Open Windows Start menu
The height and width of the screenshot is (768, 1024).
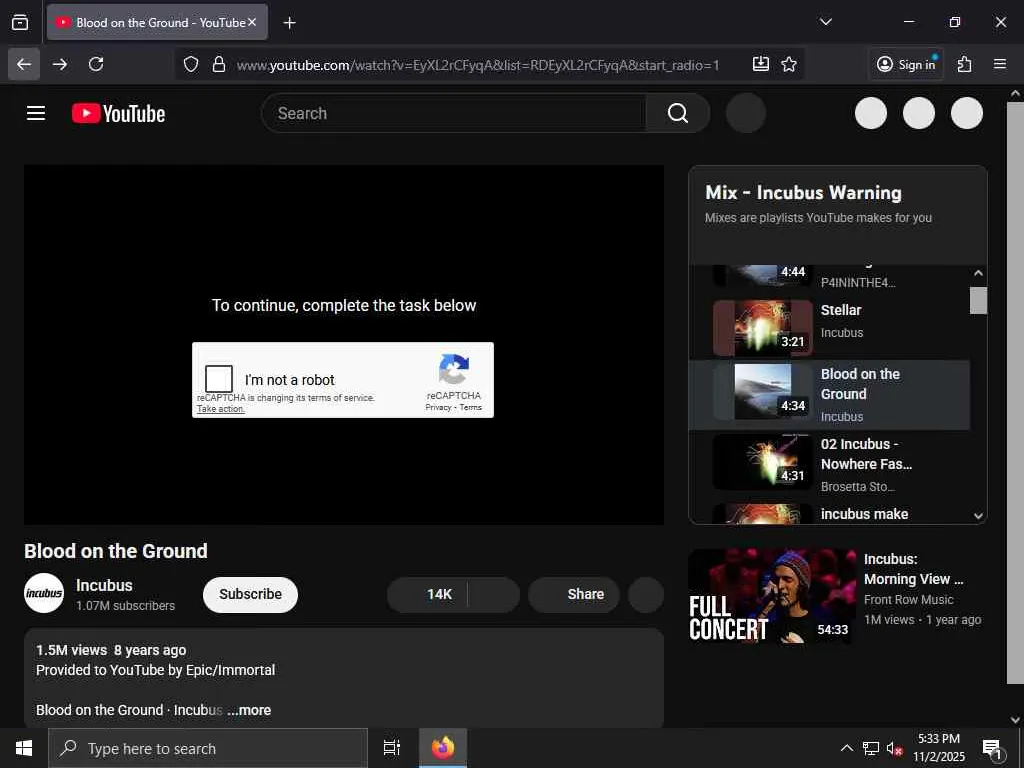pyautogui.click(x=24, y=748)
